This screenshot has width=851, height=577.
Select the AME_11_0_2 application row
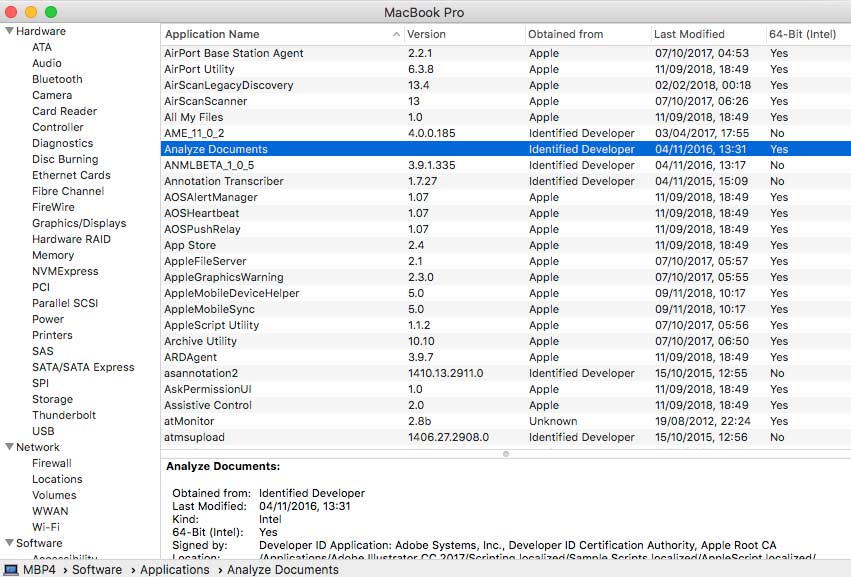(506, 134)
